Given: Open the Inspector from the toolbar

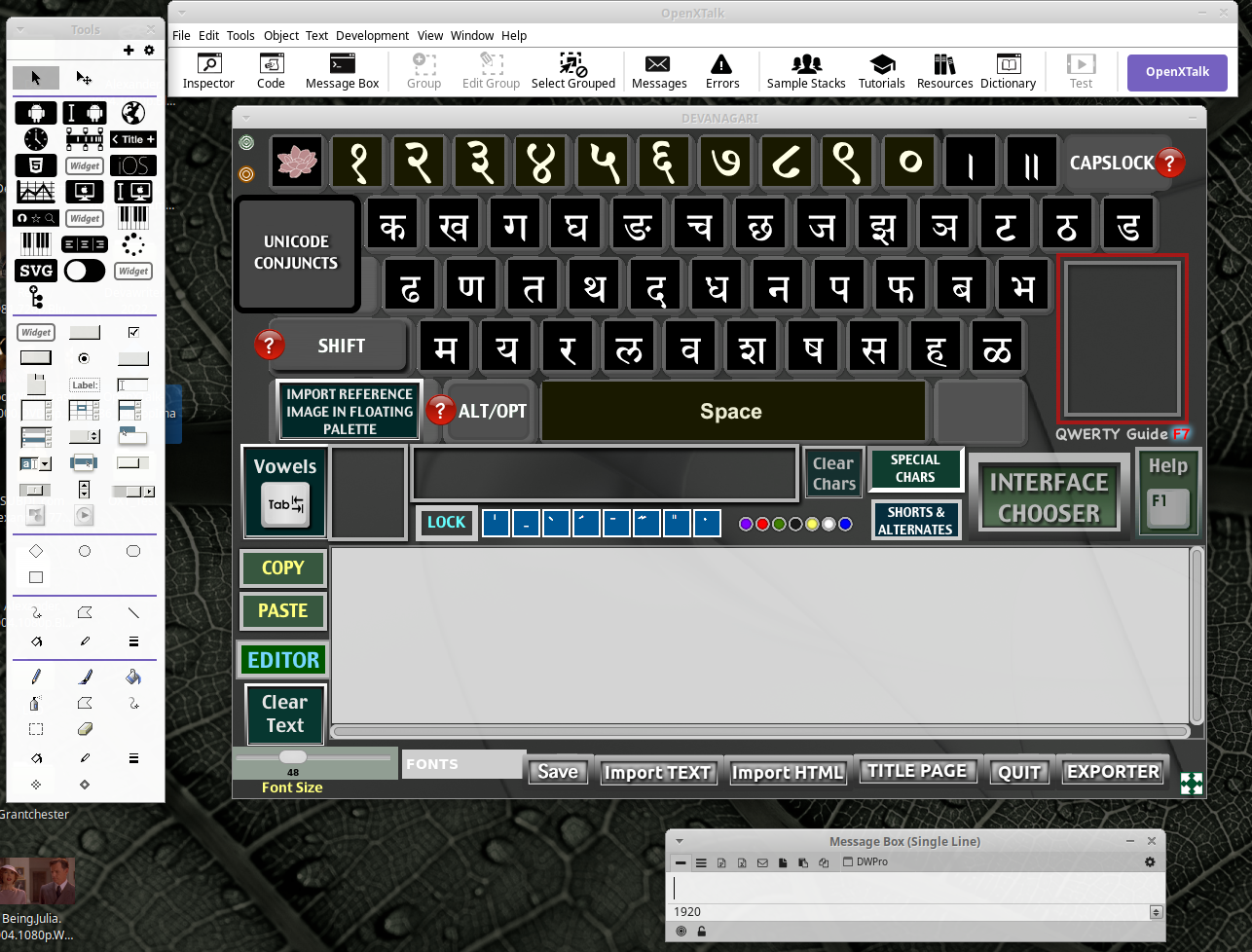Looking at the screenshot, I should [x=208, y=72].
